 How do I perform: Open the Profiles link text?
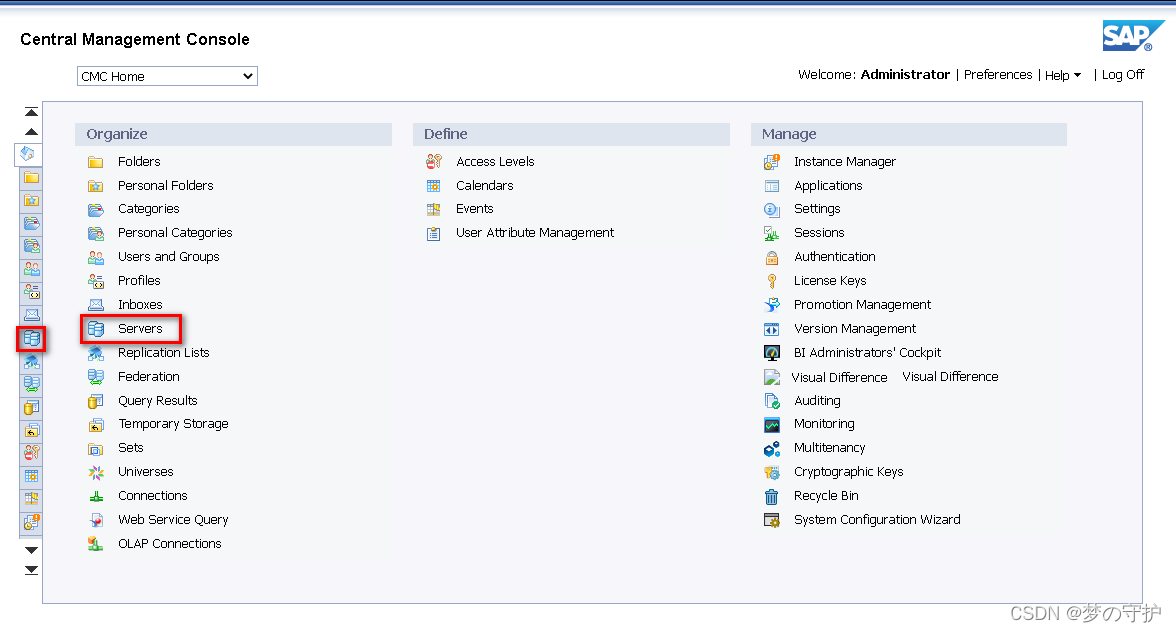(139, 280)
